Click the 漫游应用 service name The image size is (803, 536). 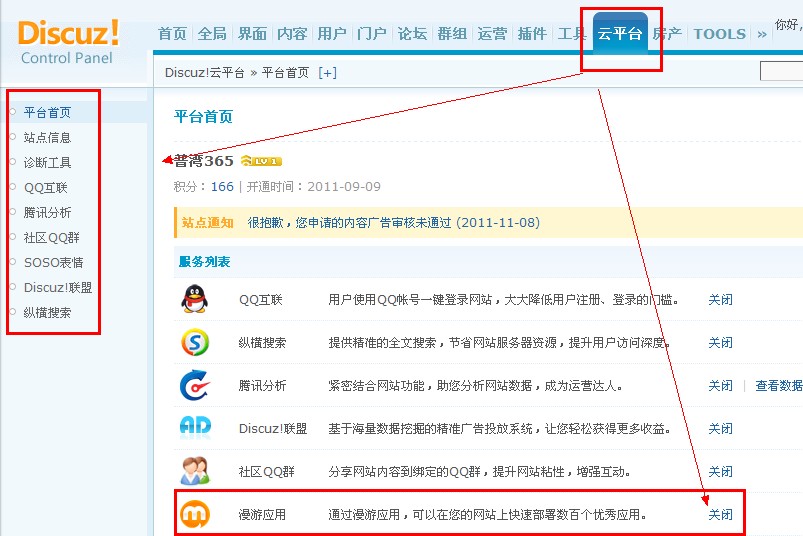(262, 514)
